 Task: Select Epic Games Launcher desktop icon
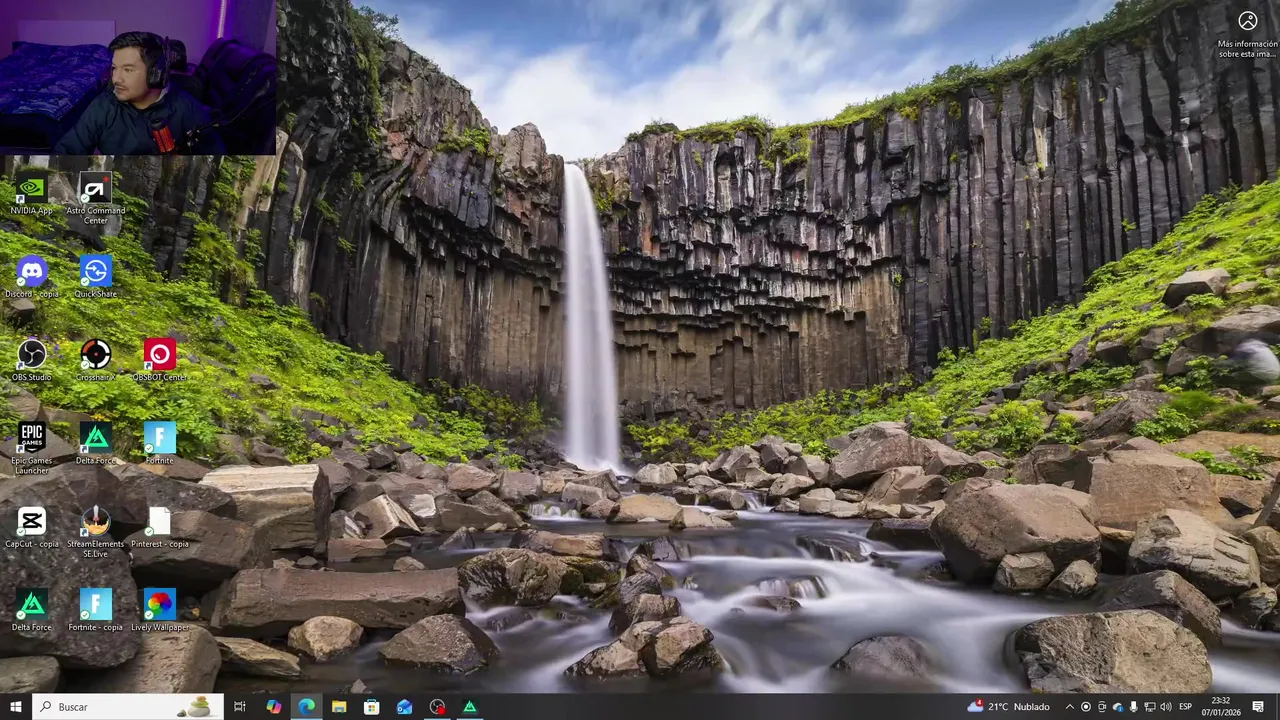31,448
